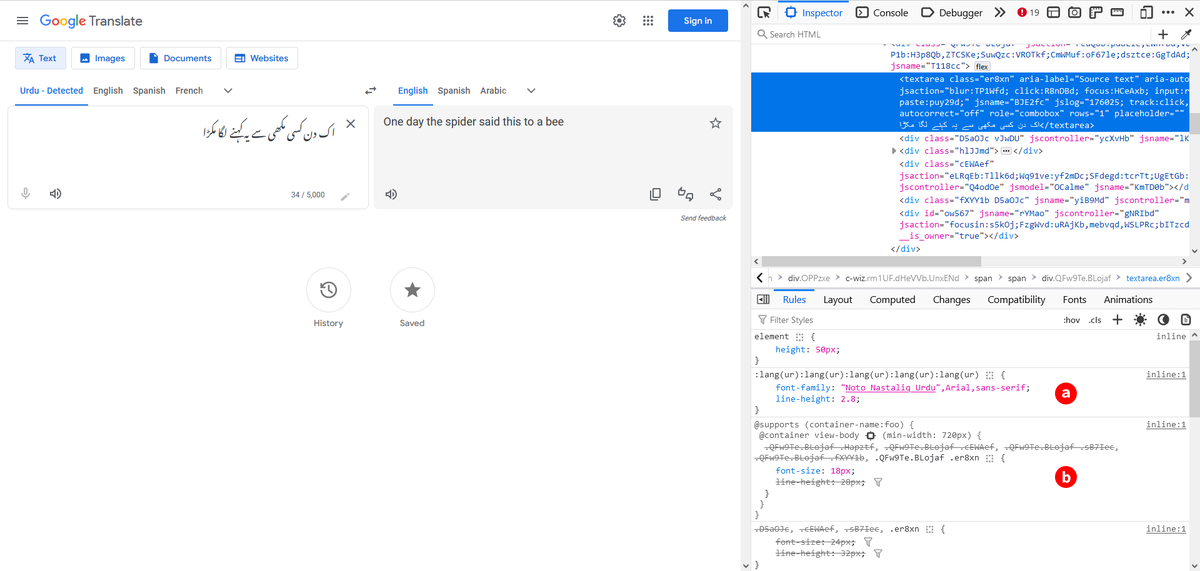Click the Send feedback link
Screen dimensions: 1200x571
(x=703, y=218)
